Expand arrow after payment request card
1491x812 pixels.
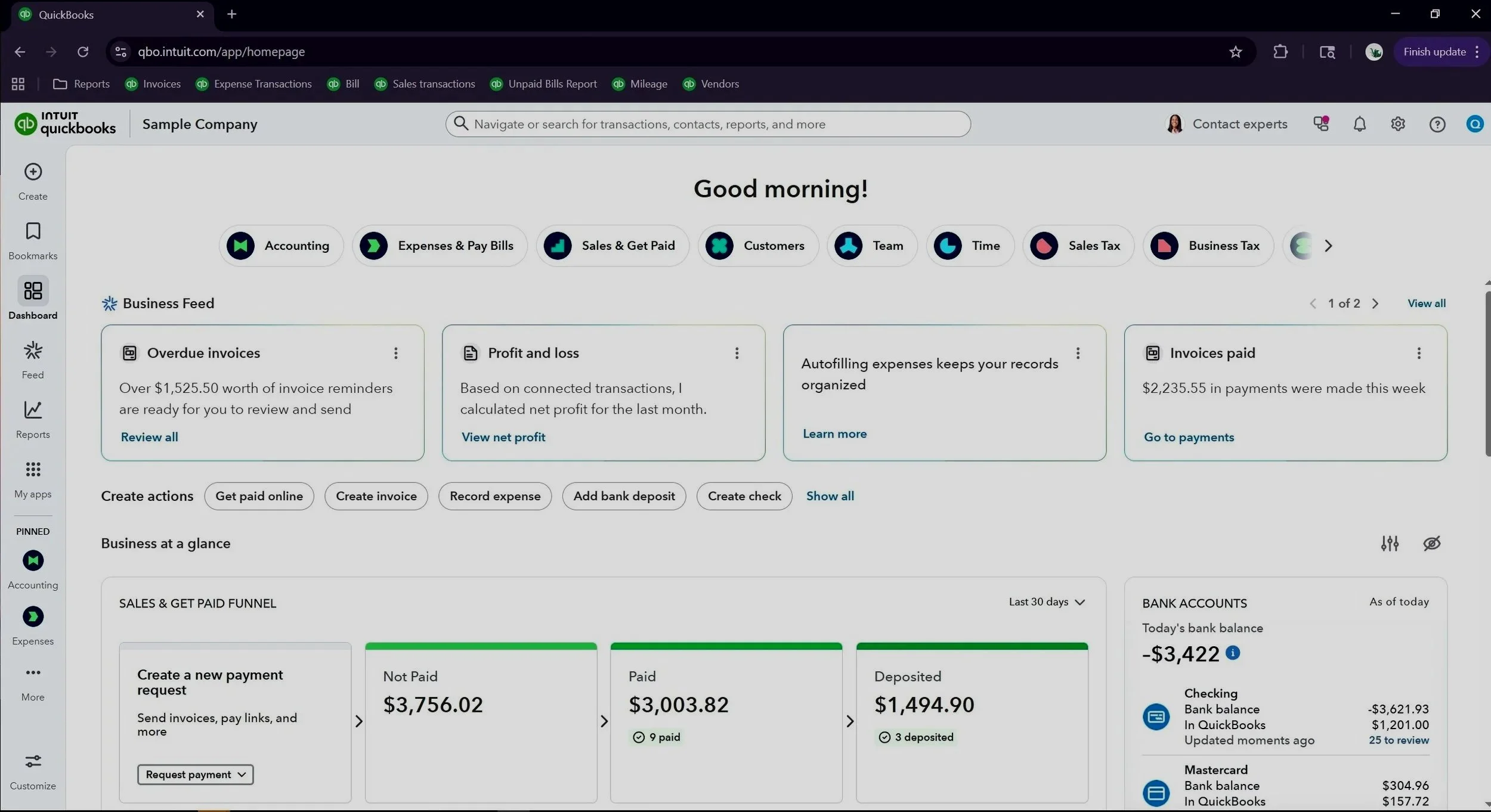click(358, 721)
